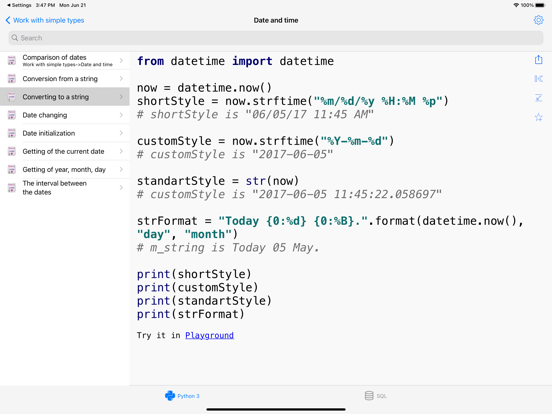Toggle the favorite star icon
The height and width of the screenshot is (414, 552).
coord(538,117)
